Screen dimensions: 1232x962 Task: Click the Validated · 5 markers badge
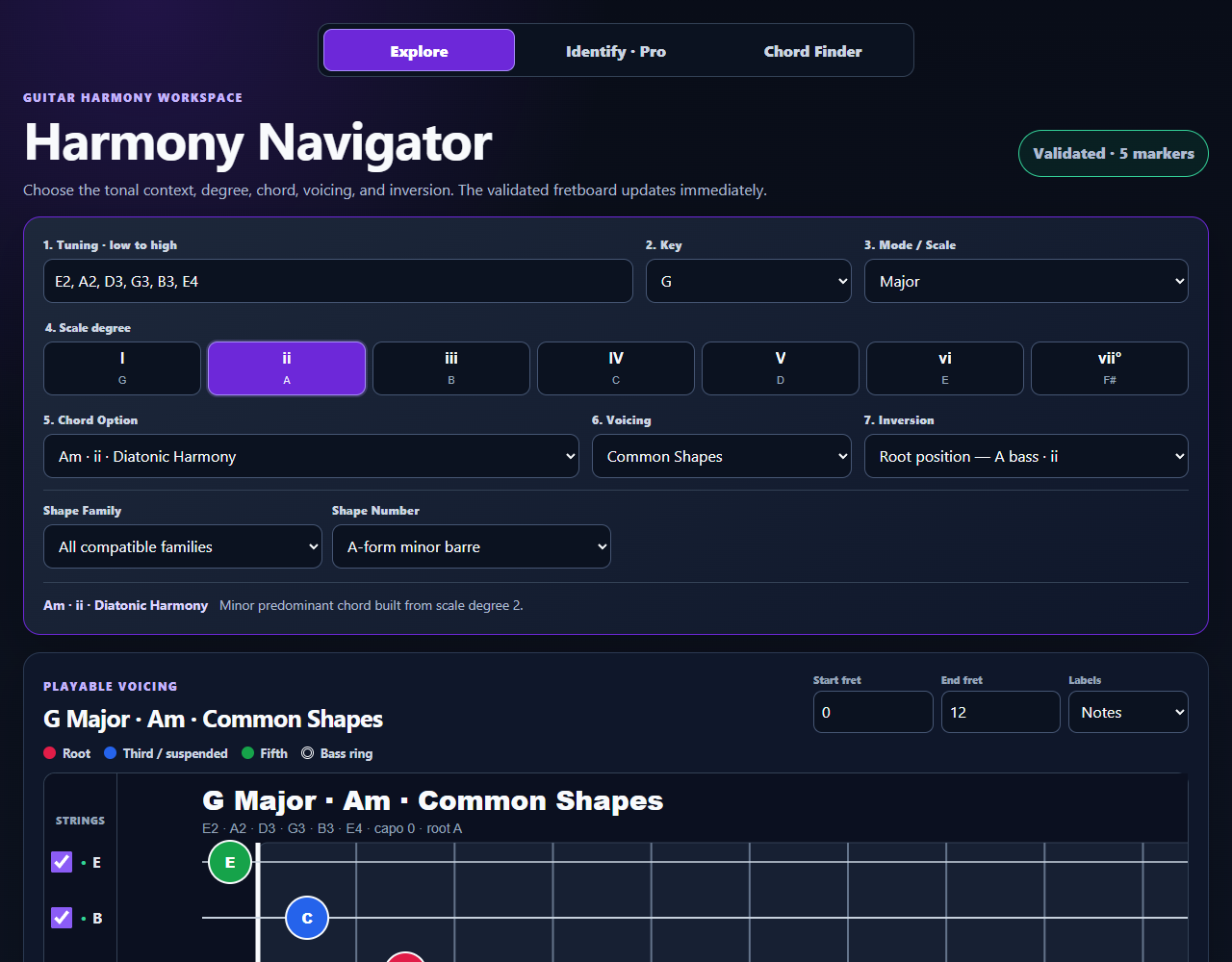point(1113,153)
